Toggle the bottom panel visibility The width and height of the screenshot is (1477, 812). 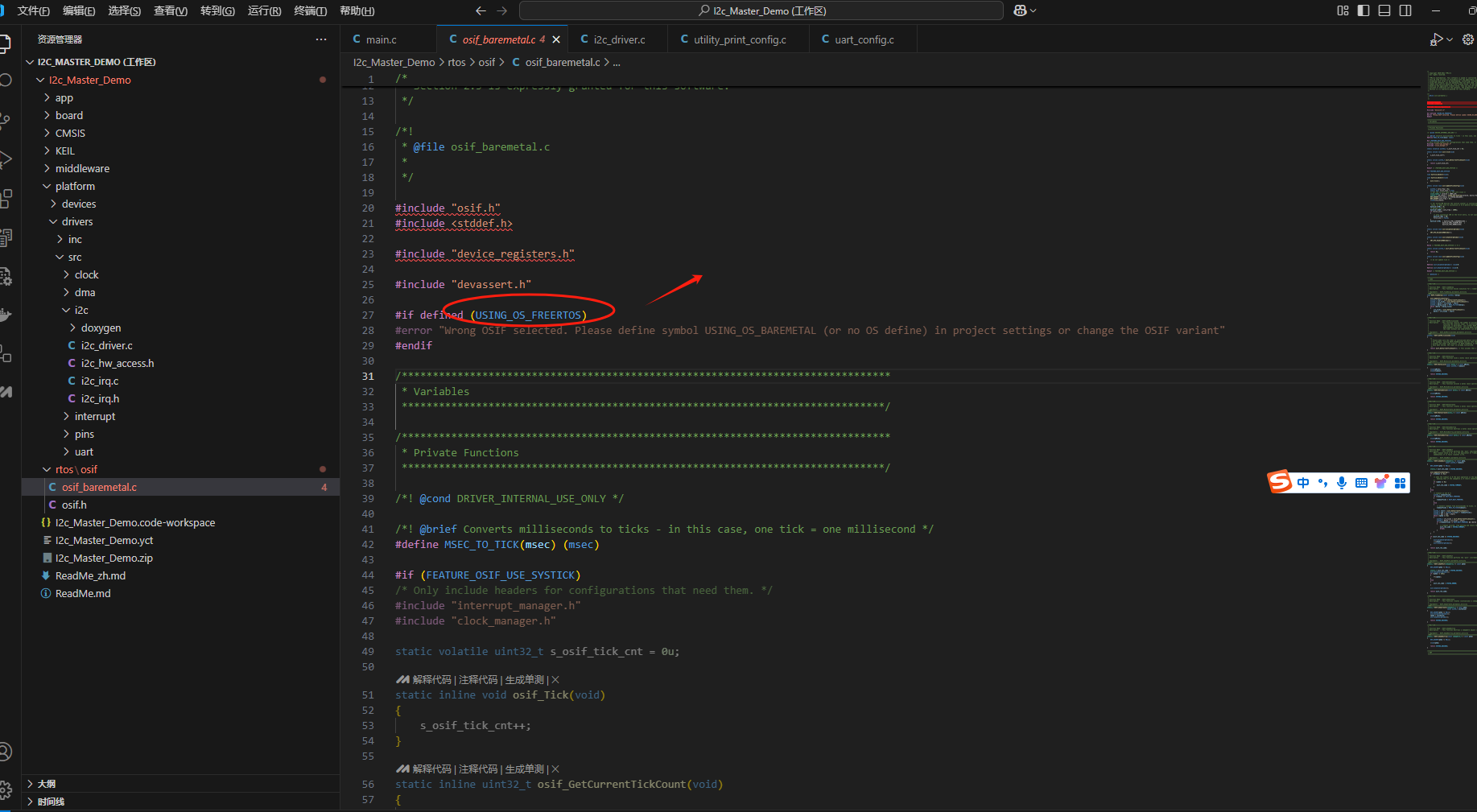1384,10
